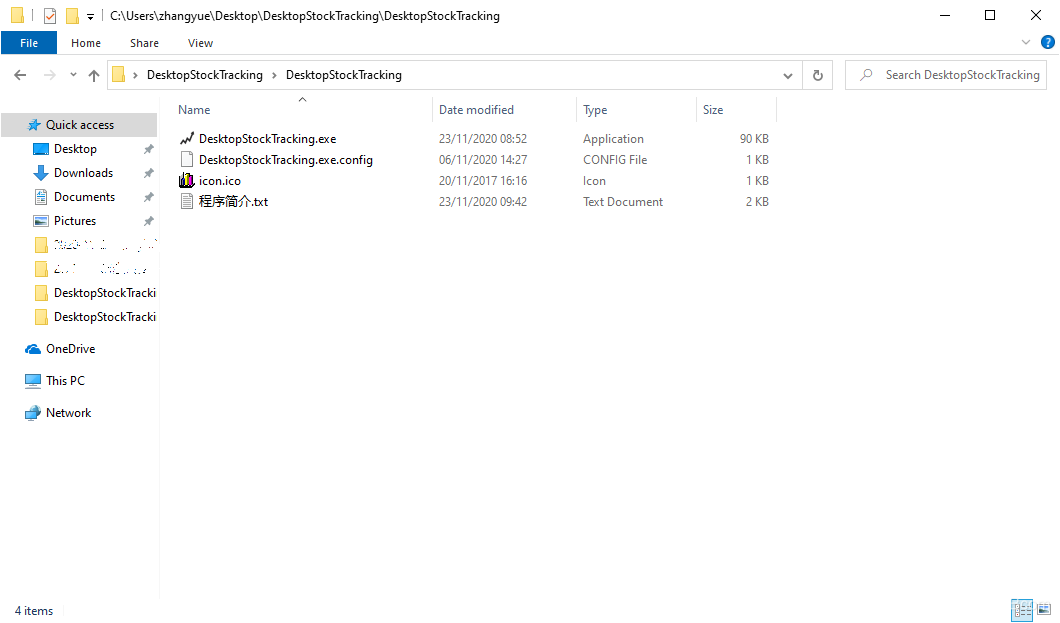Viewport: 1060px width, 623px height.
Task: Select DesktopStockTracking.exe.config file
Action: [x=285, y=159]
